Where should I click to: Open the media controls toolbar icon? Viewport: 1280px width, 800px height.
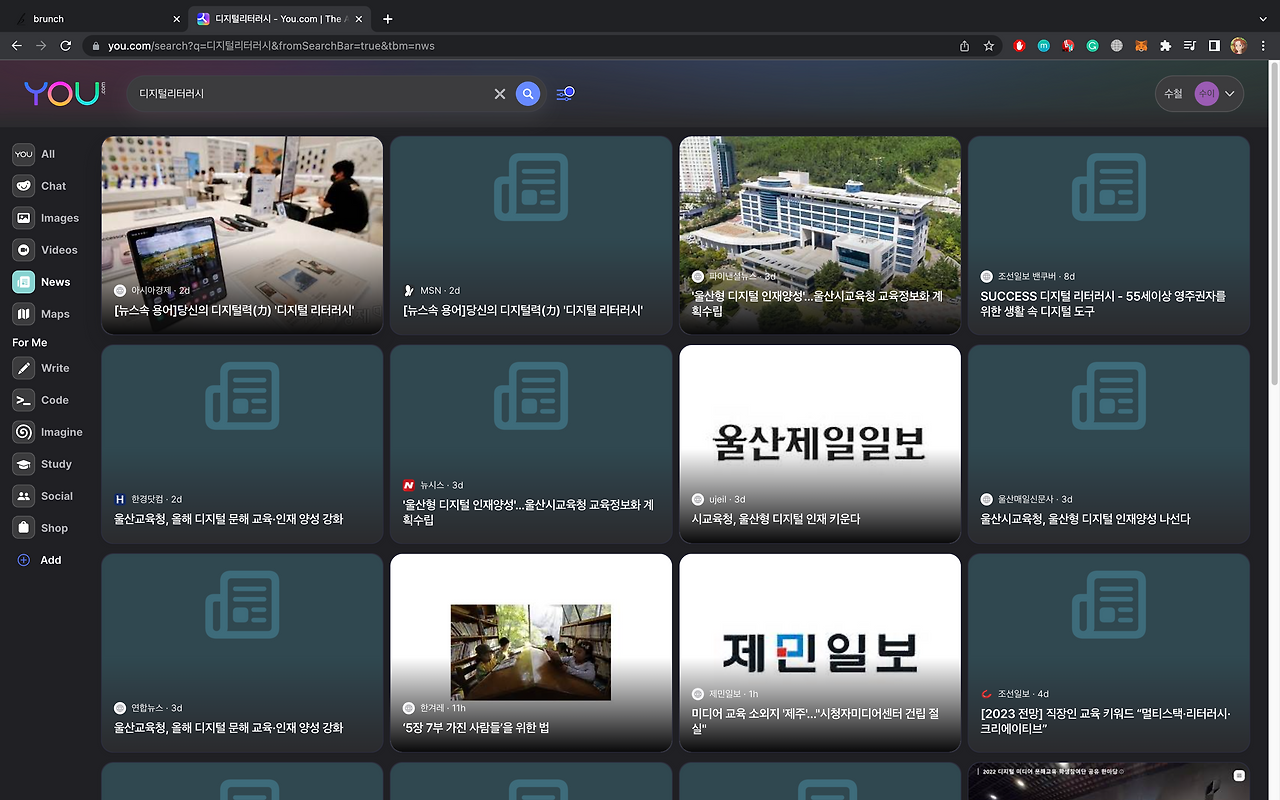pos(1190,46)
